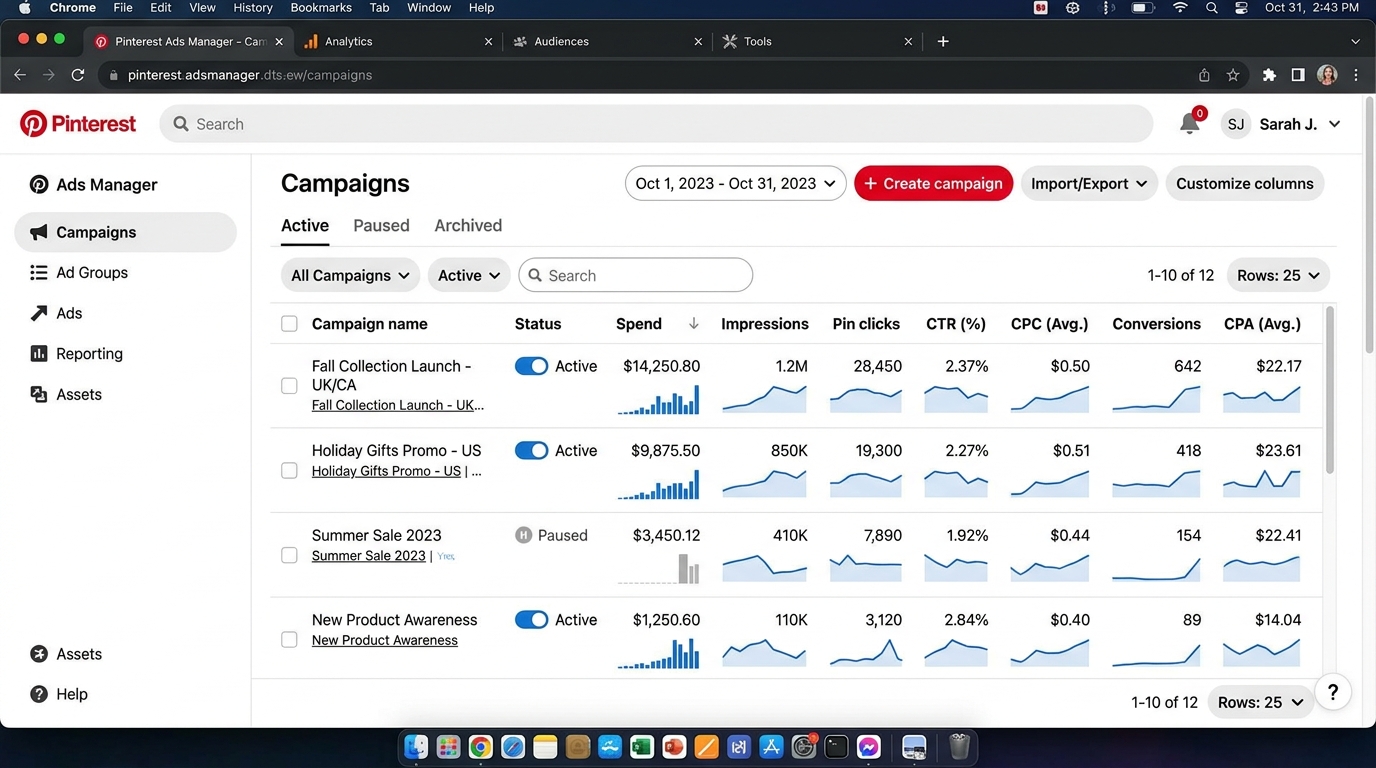
Task: Open the Summer Sale 2023 underlined link
Action: [369, 555]
